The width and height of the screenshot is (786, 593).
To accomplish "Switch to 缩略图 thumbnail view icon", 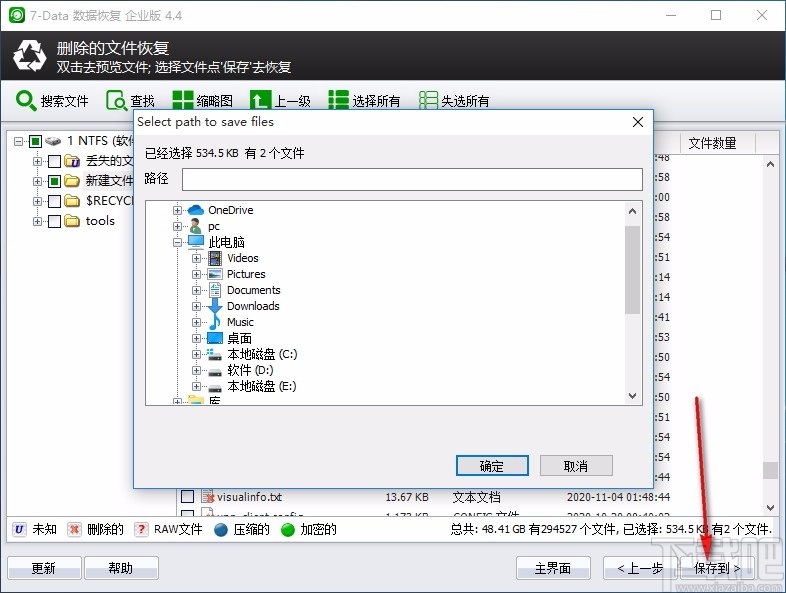I will [182, 100].
